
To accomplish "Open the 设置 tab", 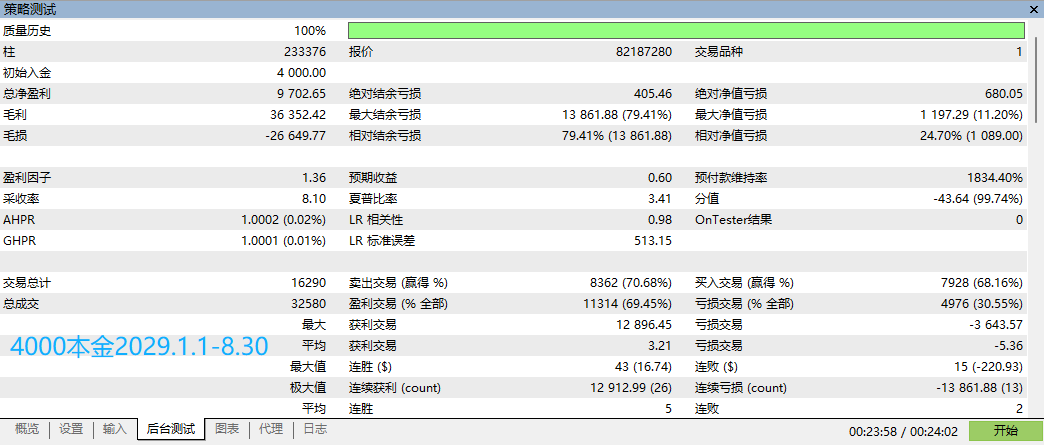I will point(71,429).
